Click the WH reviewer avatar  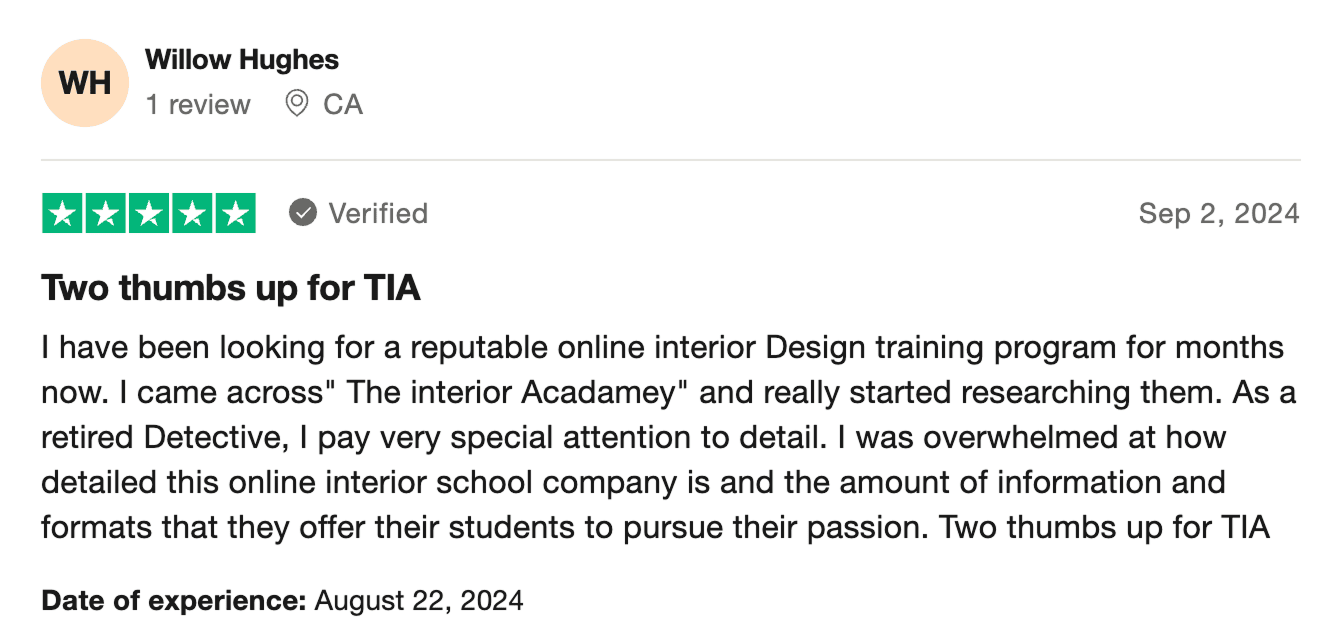point(85,83)
